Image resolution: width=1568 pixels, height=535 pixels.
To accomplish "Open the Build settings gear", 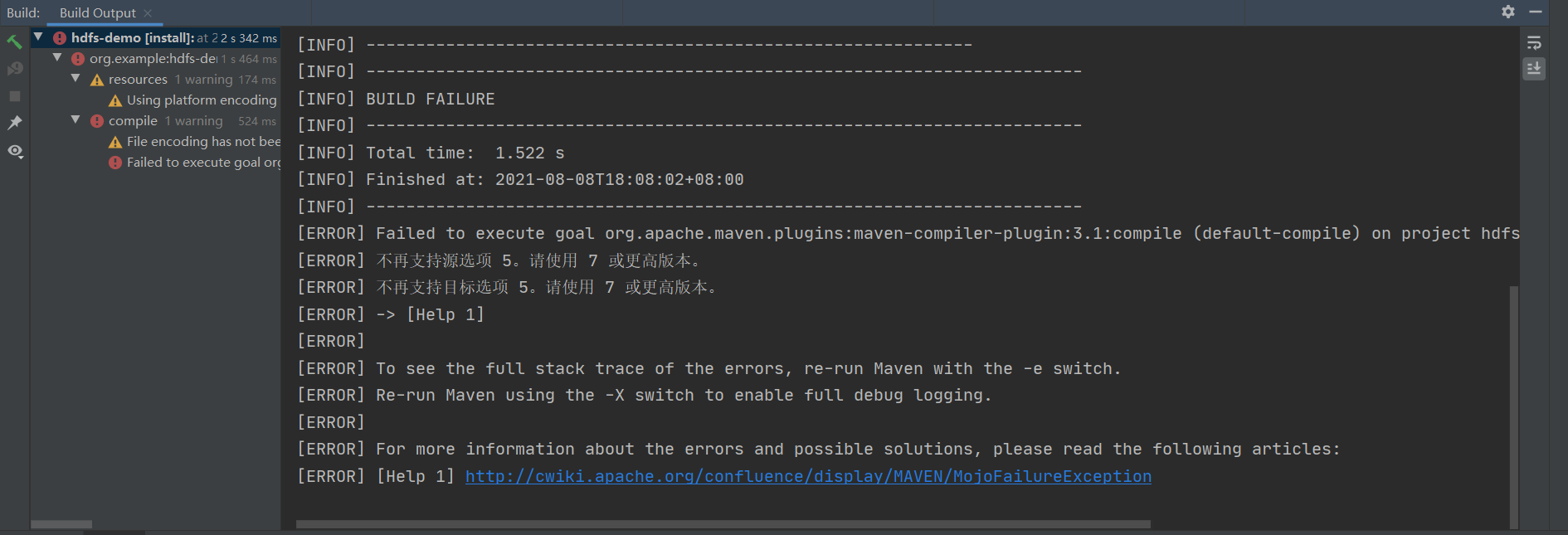I will pyautogui.click(x=1508, y=12).
